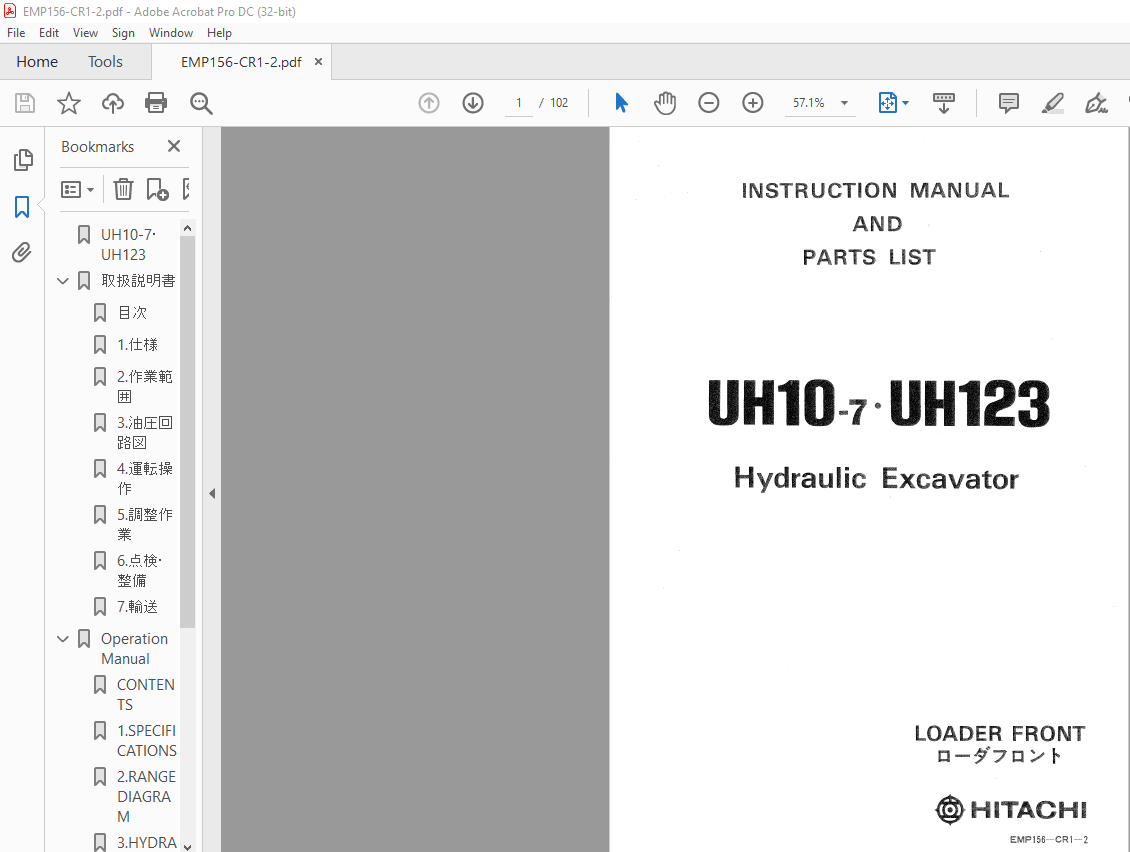Open the Window menu
The image size is (1130, 852).
171,32
